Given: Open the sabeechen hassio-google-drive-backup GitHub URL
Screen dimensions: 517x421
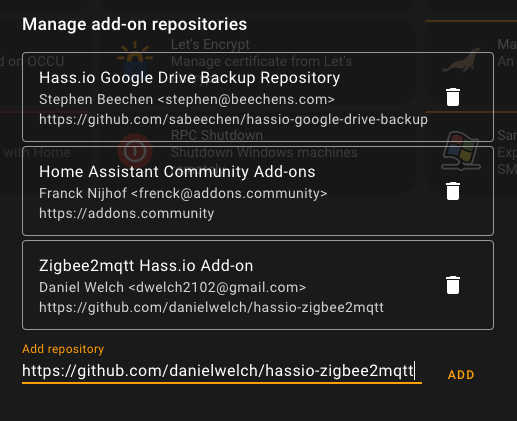Looking at the screenshot, I should (233, 119).
